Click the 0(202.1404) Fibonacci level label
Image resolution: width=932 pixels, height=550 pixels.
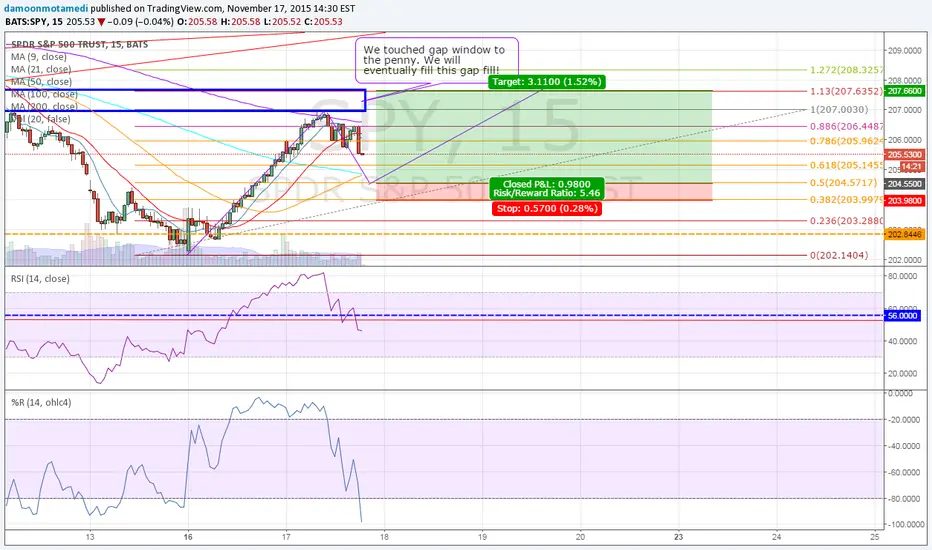(839, 255)
